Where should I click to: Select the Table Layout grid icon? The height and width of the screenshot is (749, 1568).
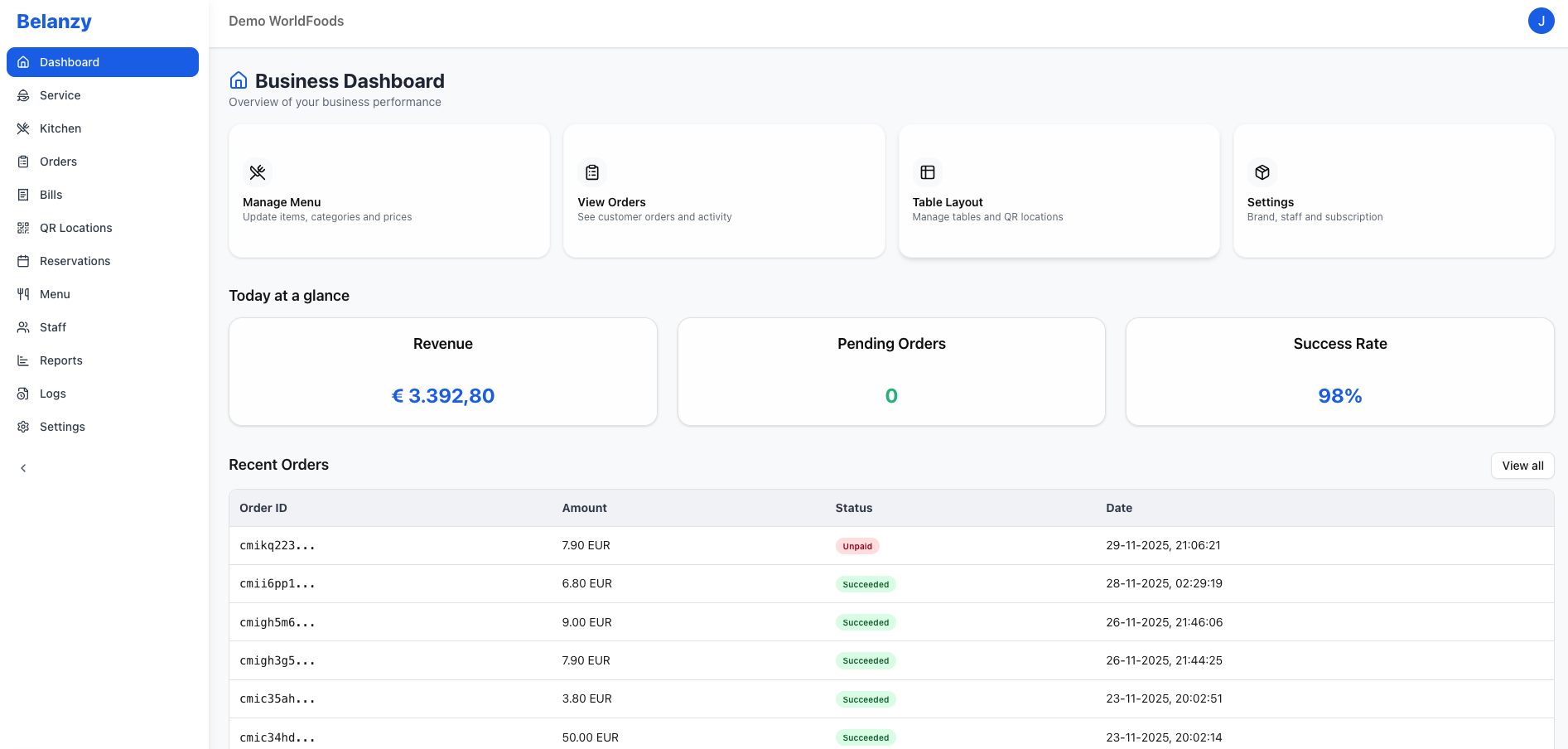(928, 172)
